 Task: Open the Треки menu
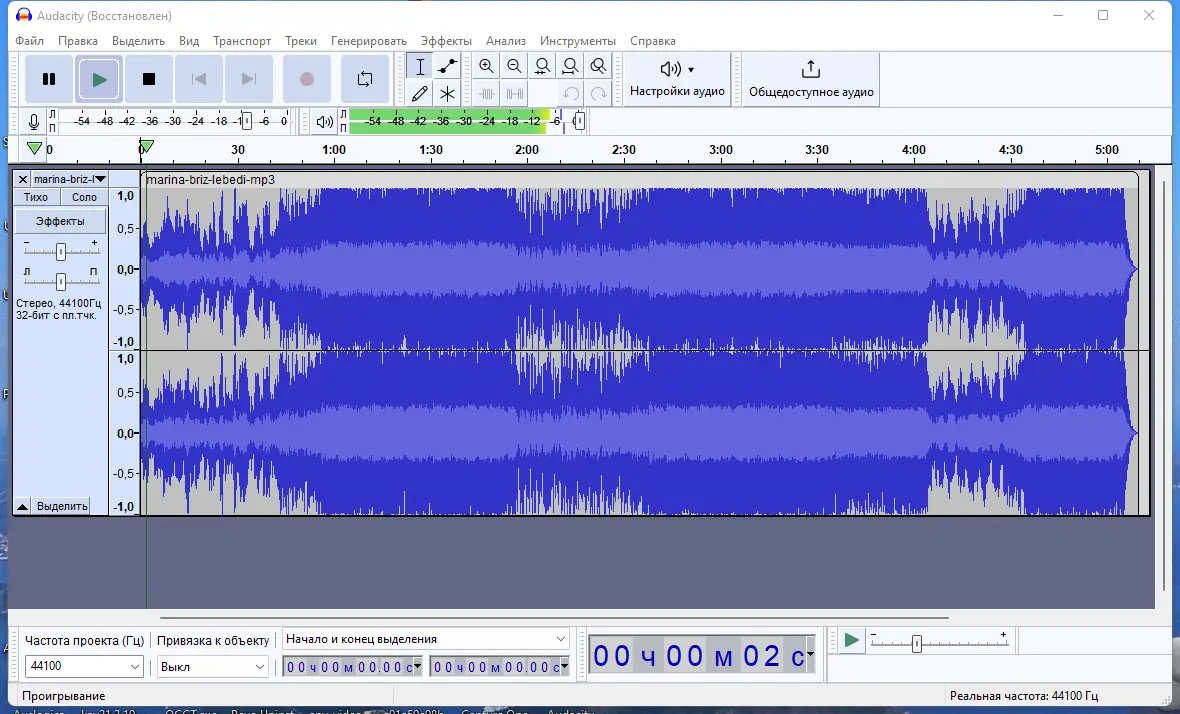(x=301, y=41)
